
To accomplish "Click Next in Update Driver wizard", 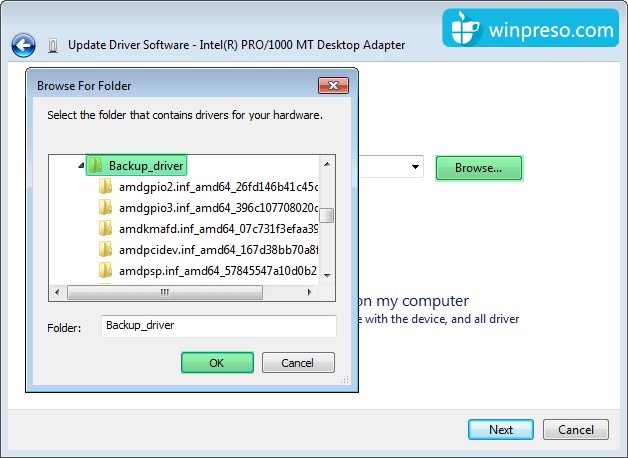I will 501,430.
